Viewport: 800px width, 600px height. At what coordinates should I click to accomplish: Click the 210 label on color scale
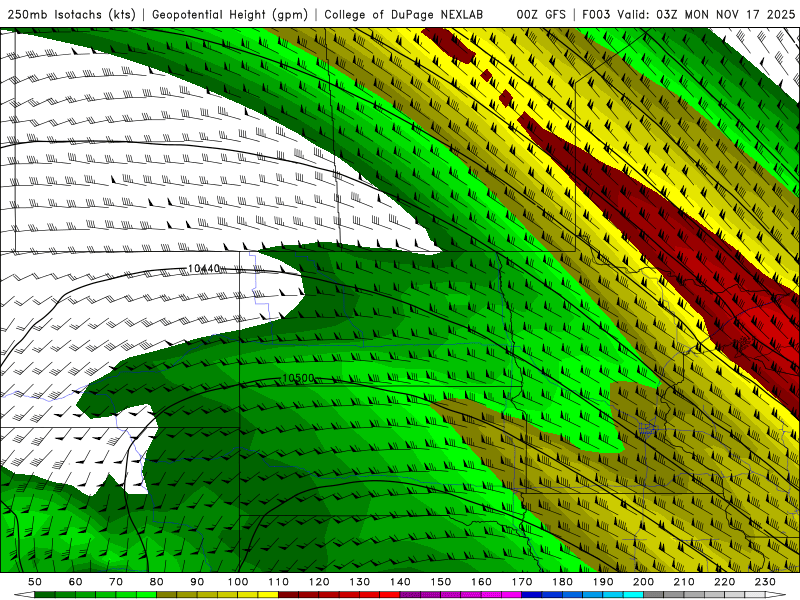(684, 582)
